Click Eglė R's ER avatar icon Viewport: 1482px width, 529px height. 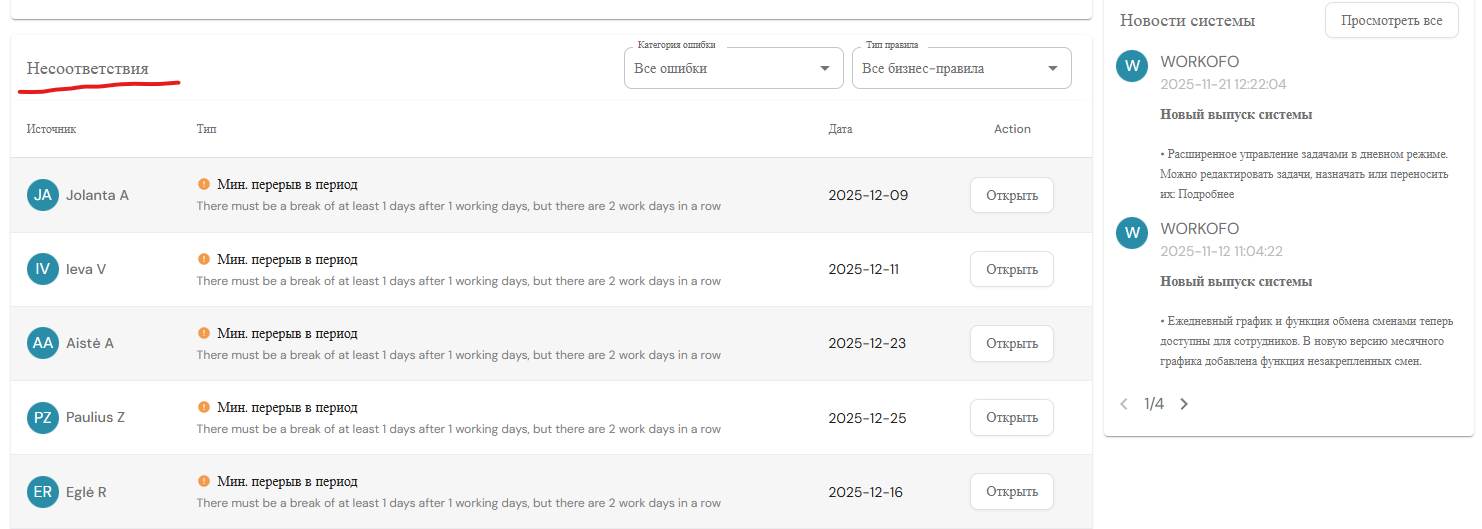[43, 491]
